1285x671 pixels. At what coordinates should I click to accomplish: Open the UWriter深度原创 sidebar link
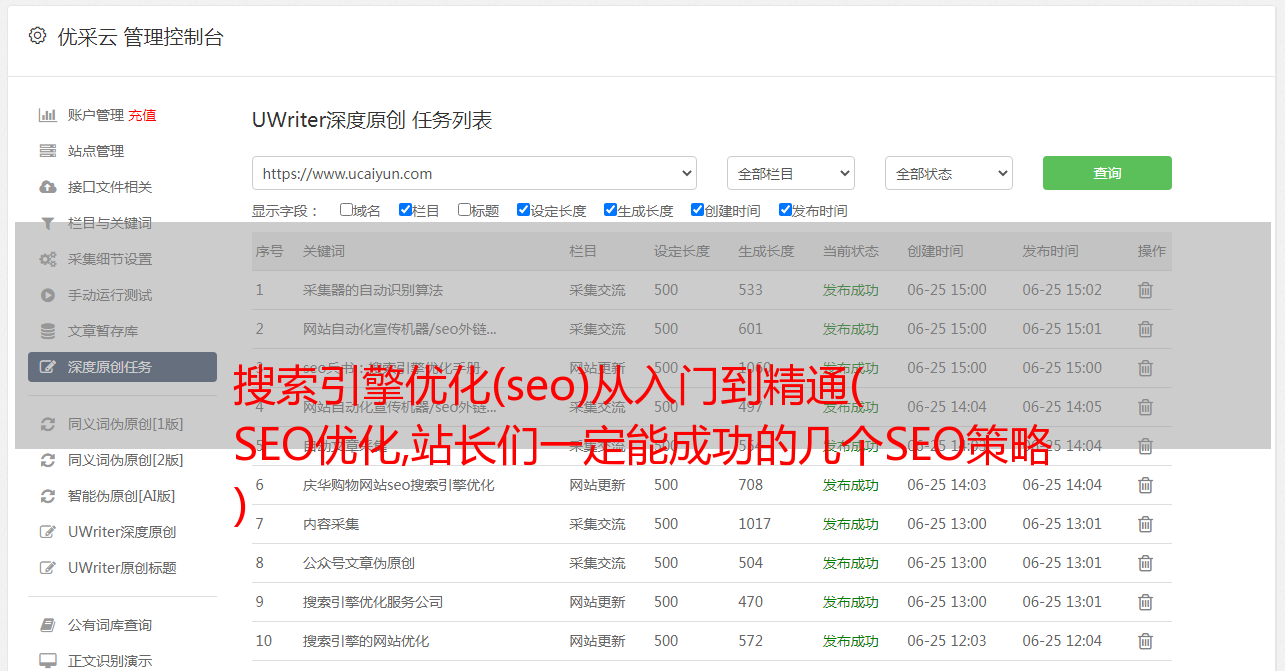coord(122,532)
